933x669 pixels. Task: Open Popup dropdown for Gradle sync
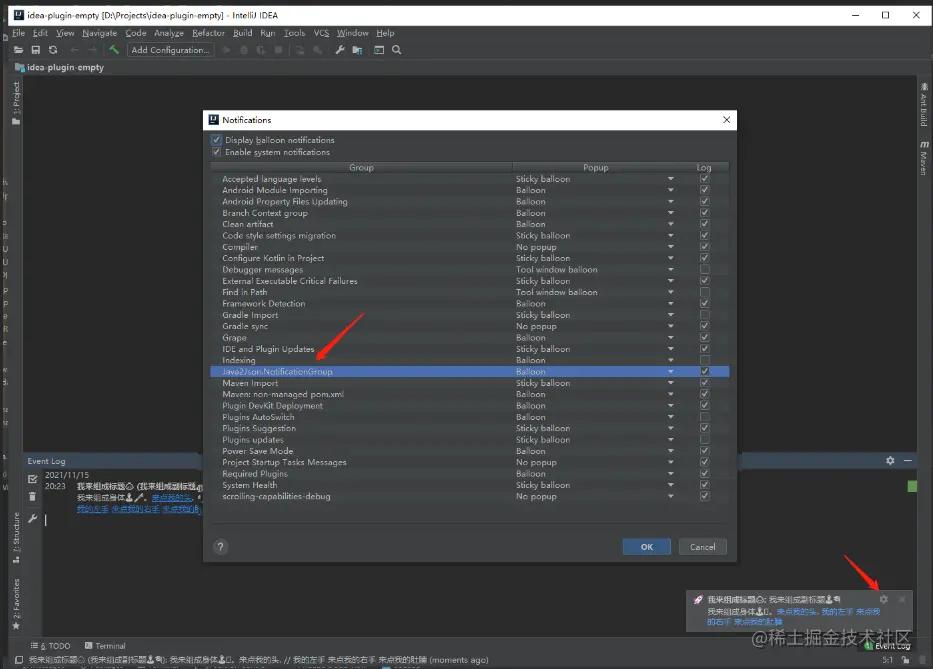(x=671, y=326)
